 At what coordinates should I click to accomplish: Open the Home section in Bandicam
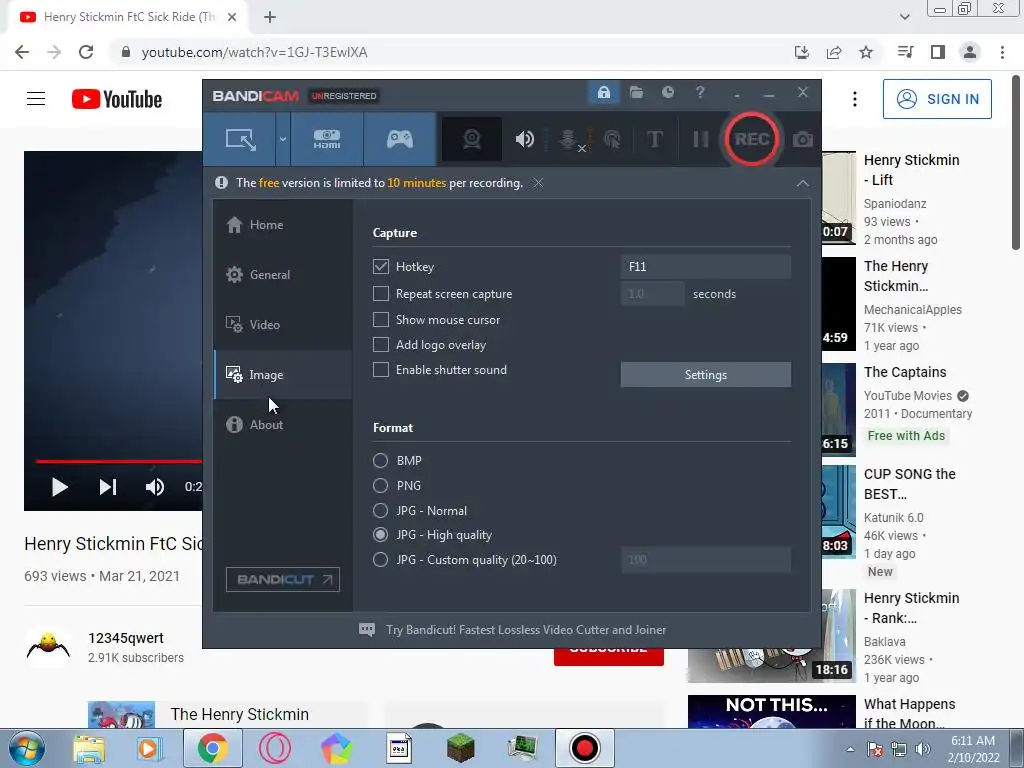[283, 225]
